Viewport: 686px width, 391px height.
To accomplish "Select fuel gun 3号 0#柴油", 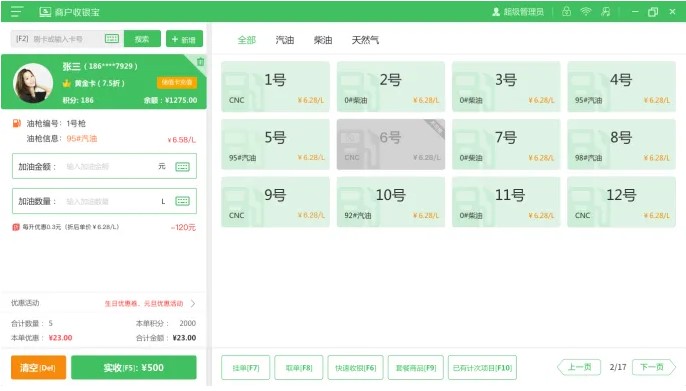I will (506, 87).
